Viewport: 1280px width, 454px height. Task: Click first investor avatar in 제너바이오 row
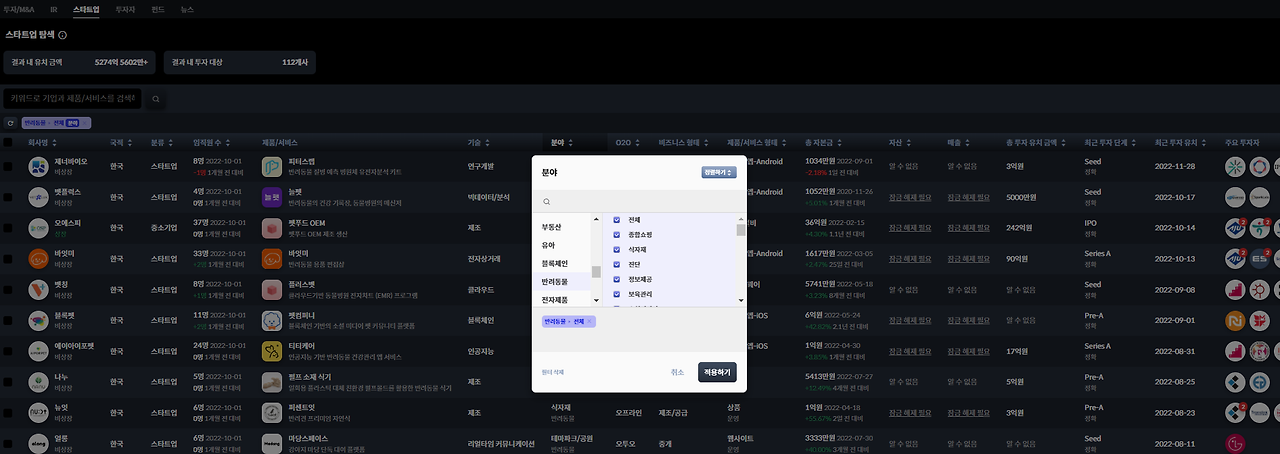[x=1235, y=166]
